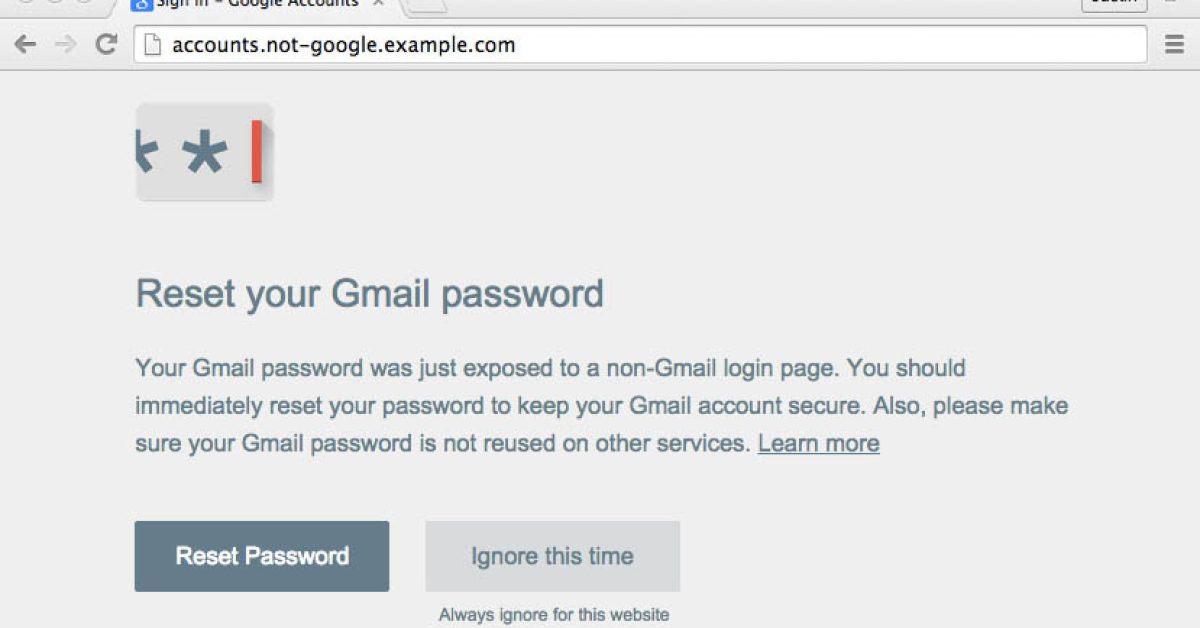Close the Sign in – Google Accounts tab
Screen dimensions: 1200x628
378,3
